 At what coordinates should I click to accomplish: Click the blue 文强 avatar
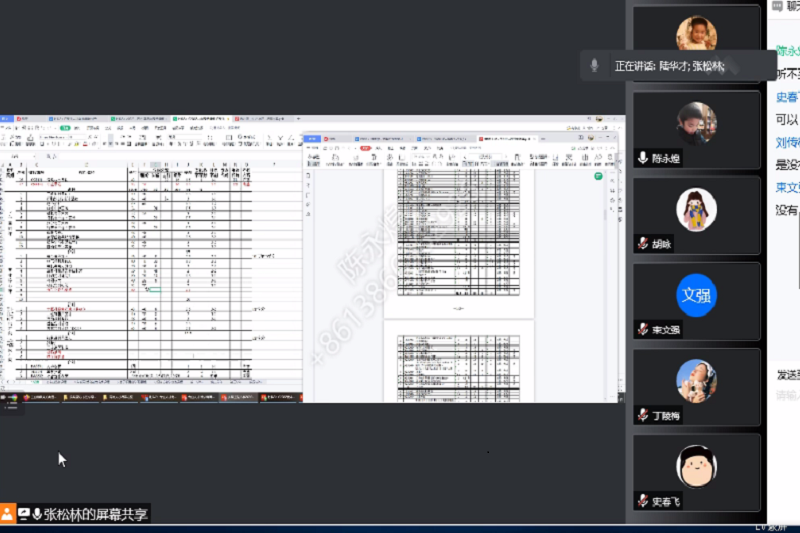[x=696, y=295]
